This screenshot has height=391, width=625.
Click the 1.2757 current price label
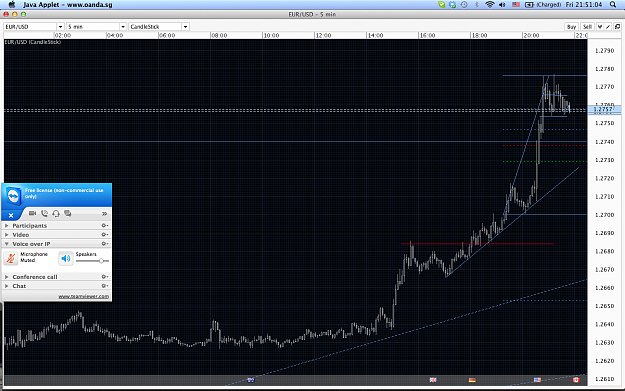coord(603,109)
